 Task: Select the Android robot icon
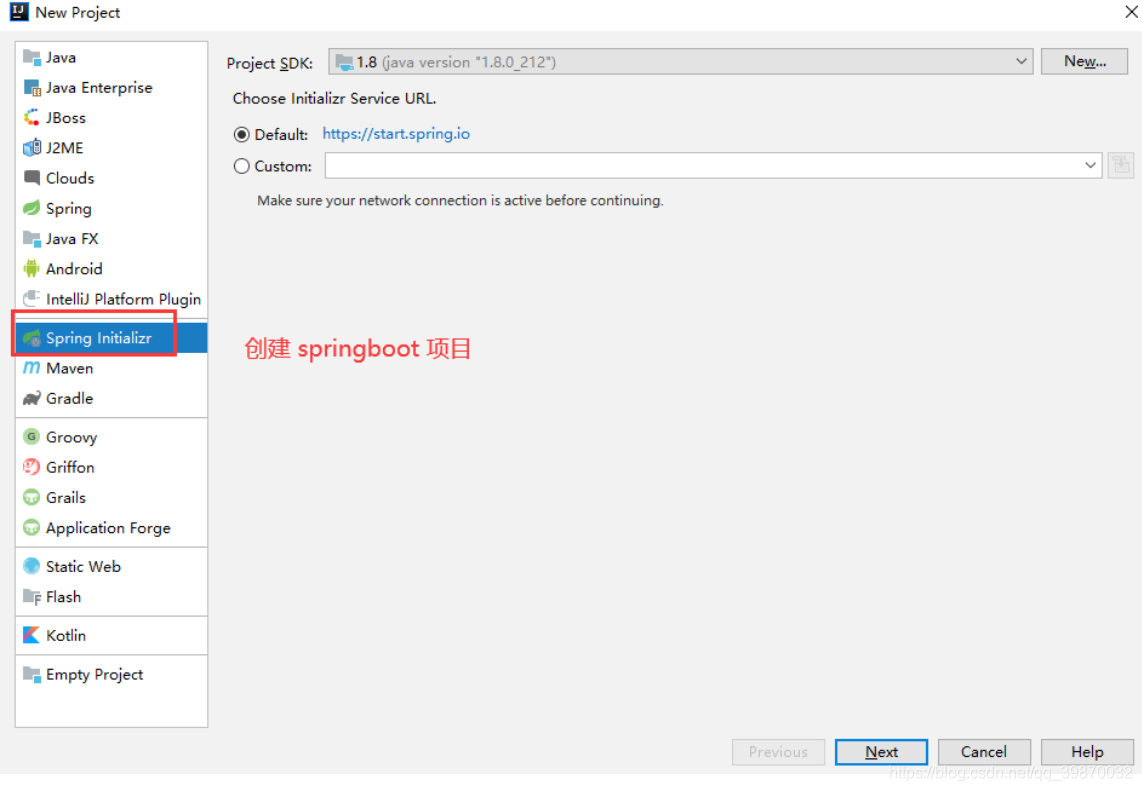click(31, 269)
